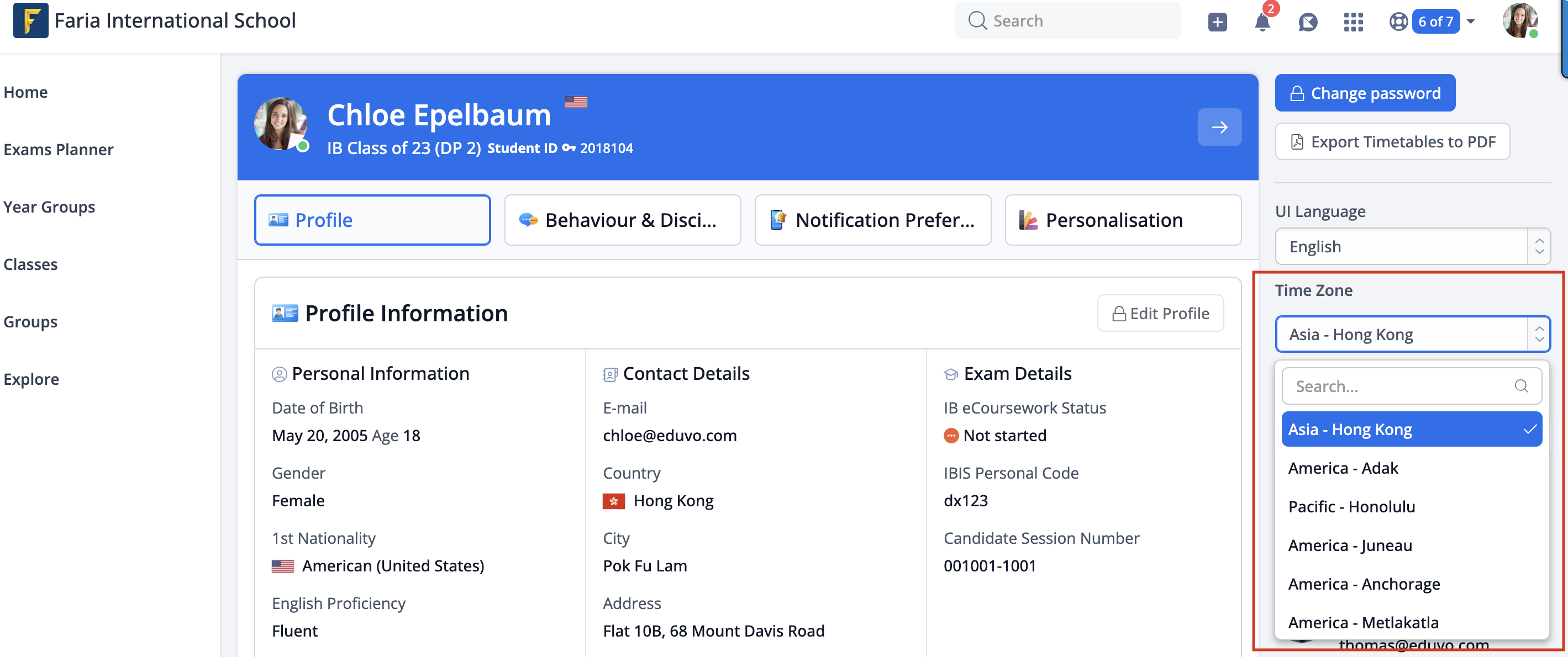The image size is (1568, 657).
Task: Collapse the Asia - Hong Kong time zone selector
Action: [1412, 334]
